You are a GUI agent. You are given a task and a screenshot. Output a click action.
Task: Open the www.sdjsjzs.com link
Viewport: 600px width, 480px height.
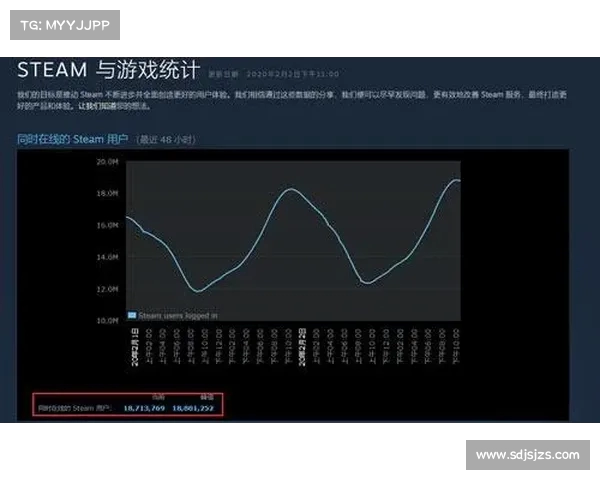click(528, 455)
